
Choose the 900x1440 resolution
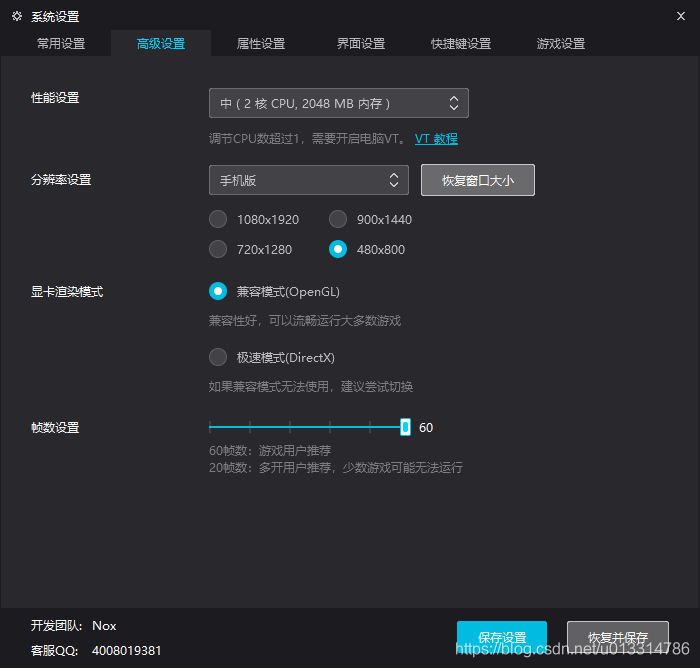click(x=338, y=219)
